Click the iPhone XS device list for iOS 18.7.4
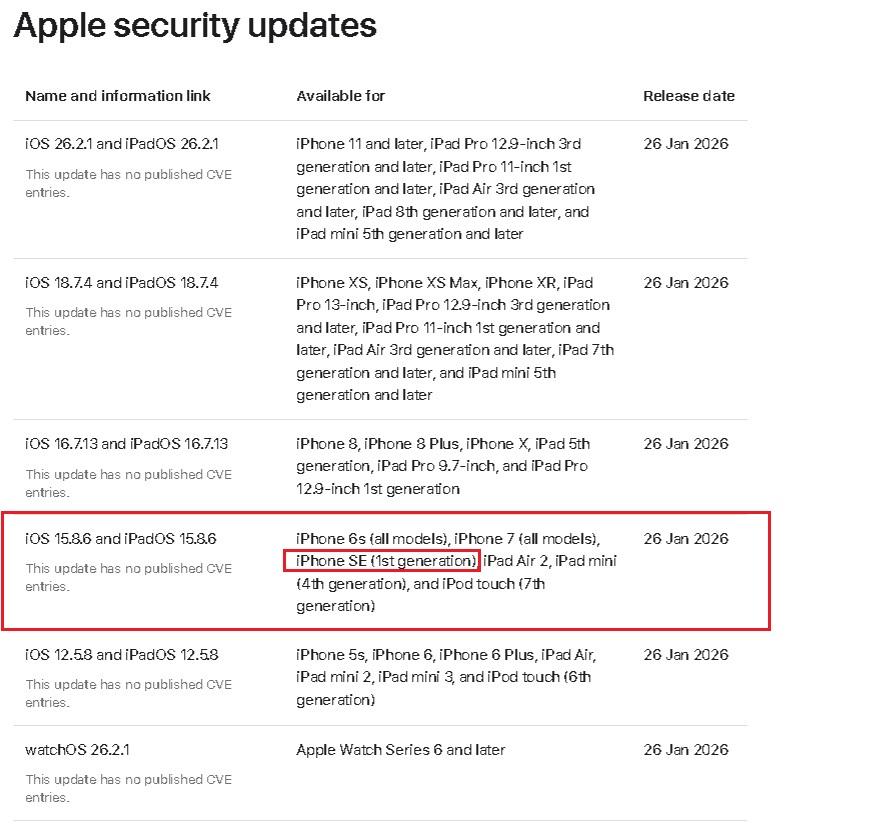 (455, 339)
